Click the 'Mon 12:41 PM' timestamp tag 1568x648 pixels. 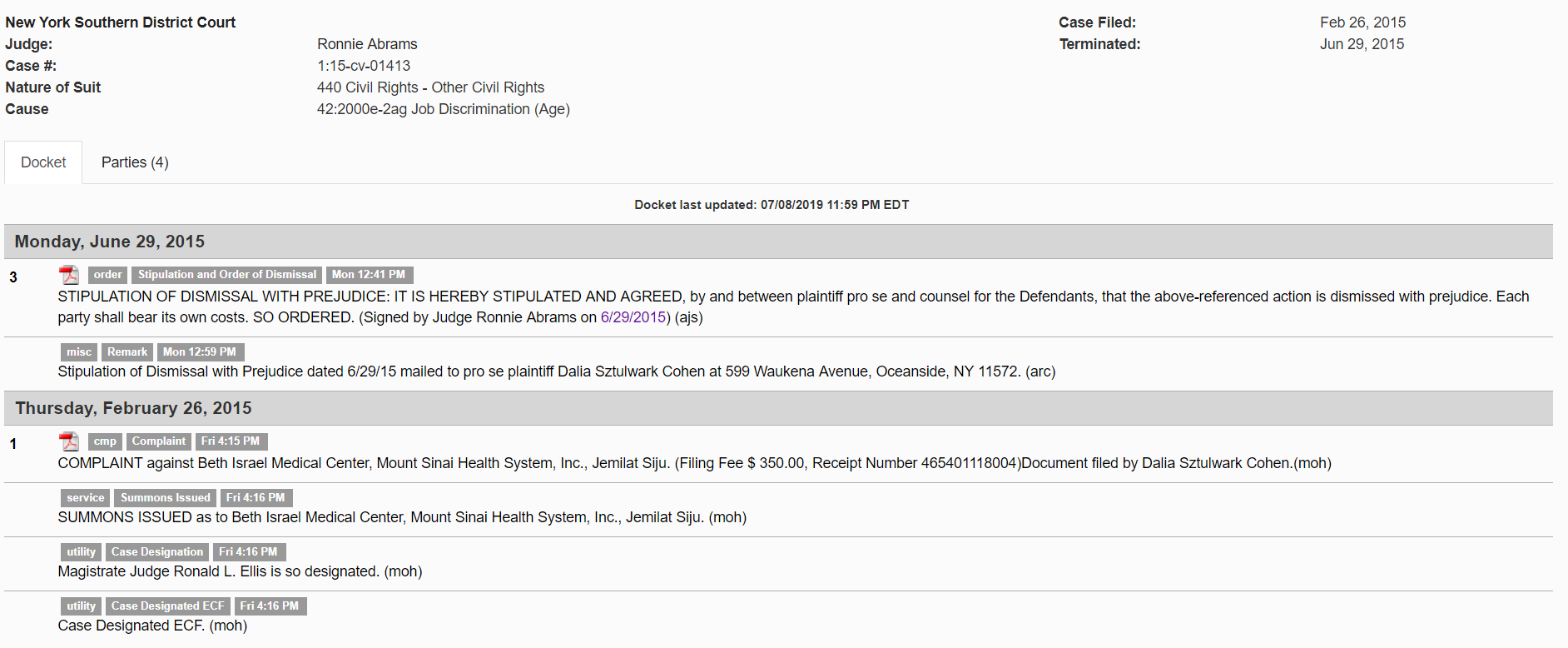click(x=370, y=275)
